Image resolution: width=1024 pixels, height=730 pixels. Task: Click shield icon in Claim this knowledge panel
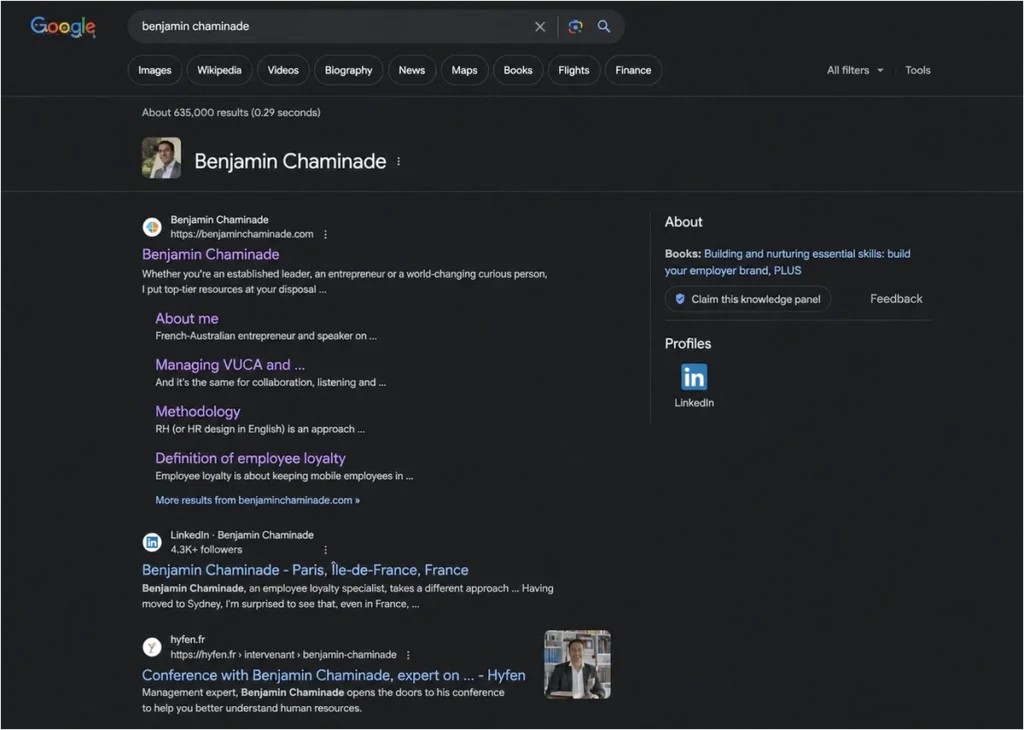(x=680, y=299)
